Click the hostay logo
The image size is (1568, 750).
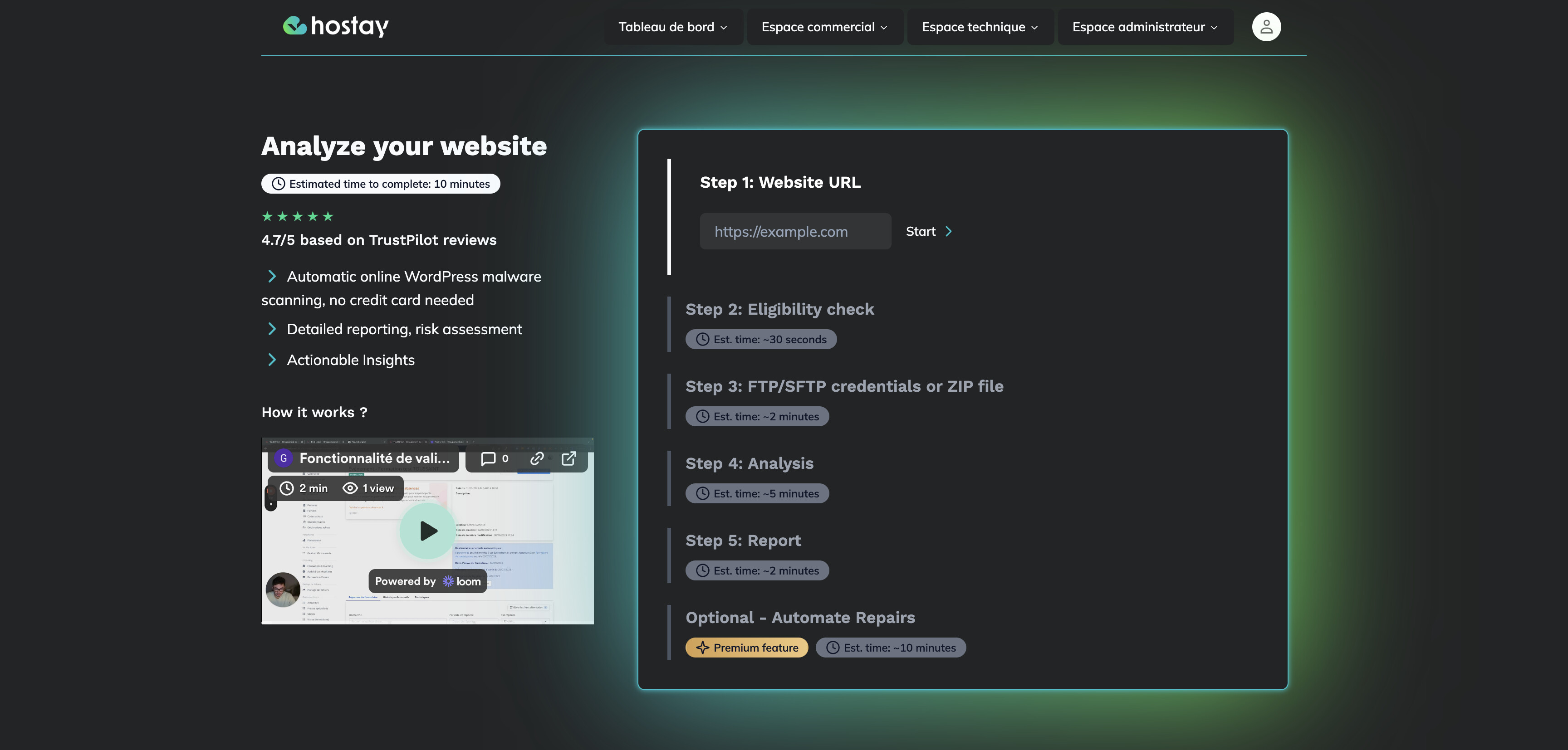point(335,26)
